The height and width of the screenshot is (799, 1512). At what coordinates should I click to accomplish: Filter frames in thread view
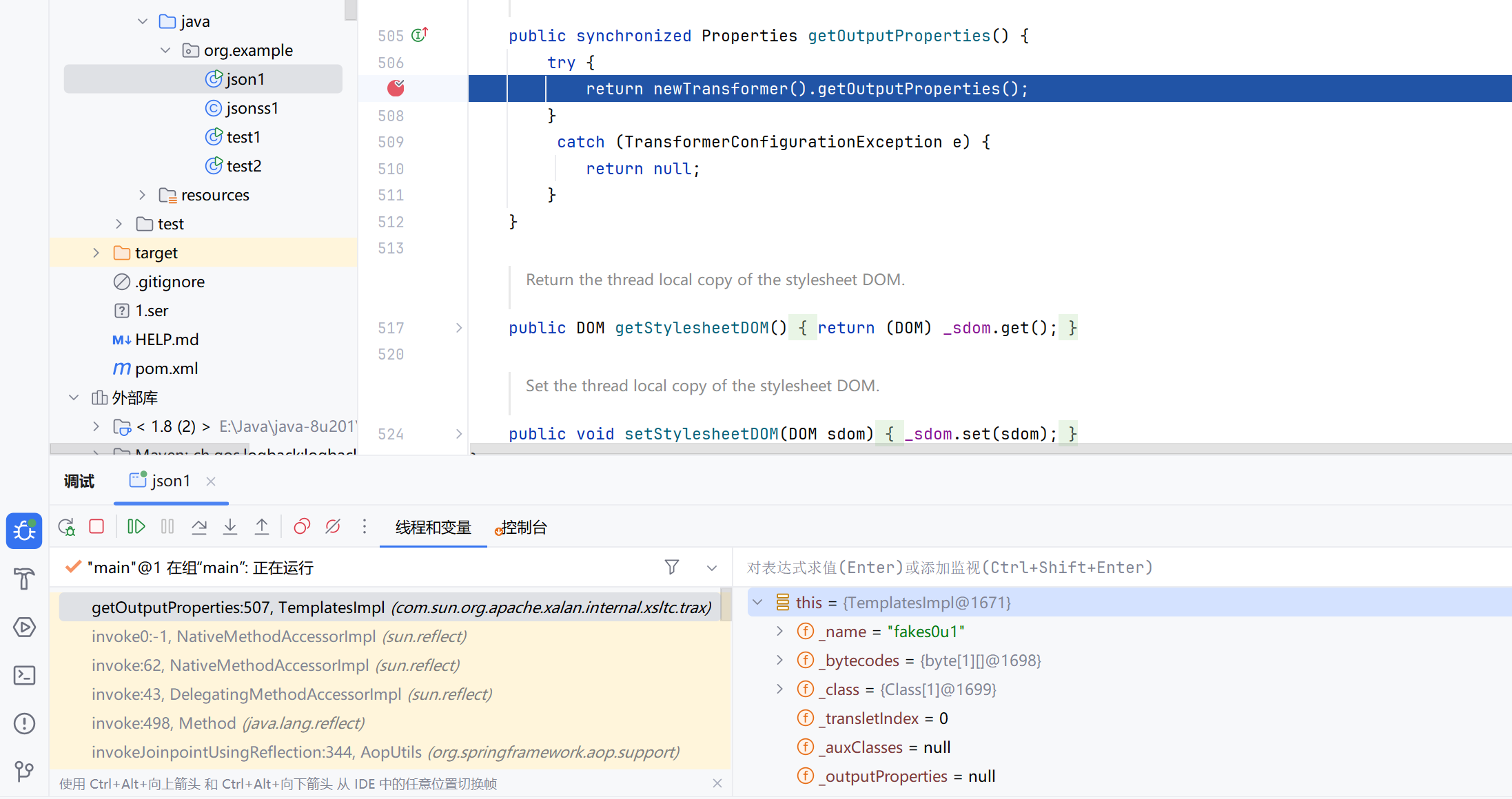(x=672, y=567)
